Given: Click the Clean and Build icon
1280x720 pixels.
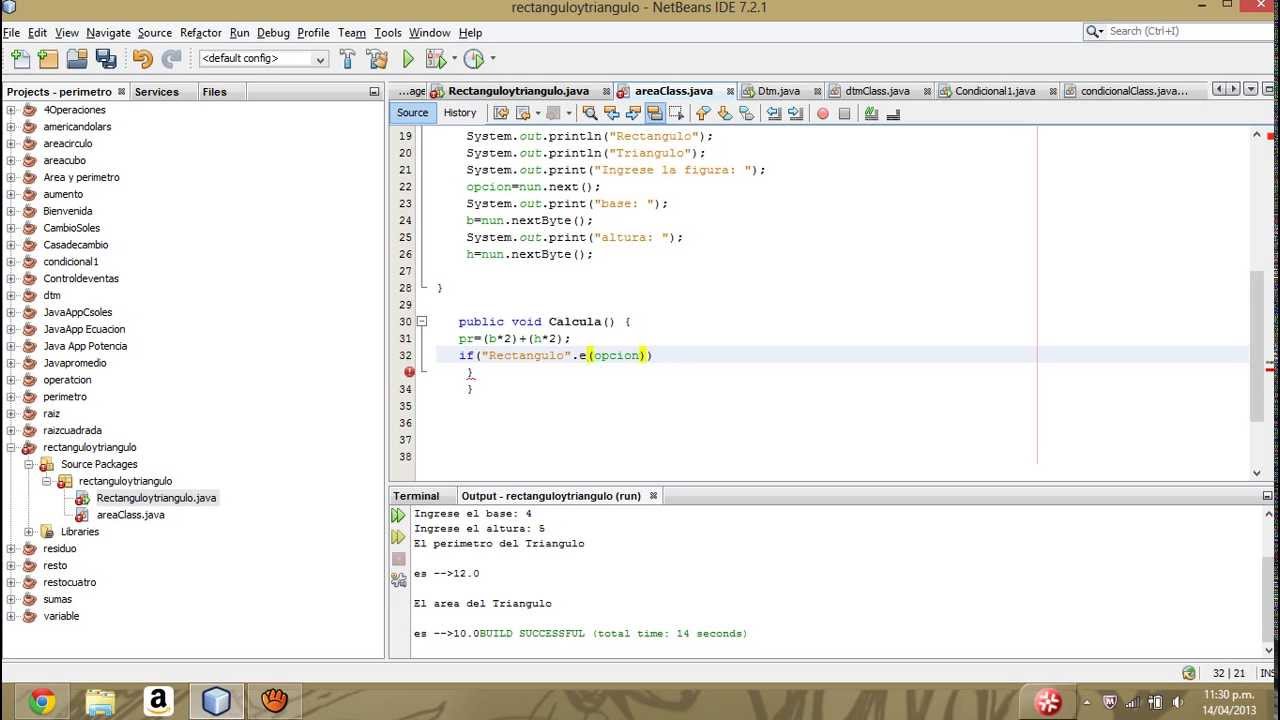Looking at the screenshot, I should pos(377,59).
